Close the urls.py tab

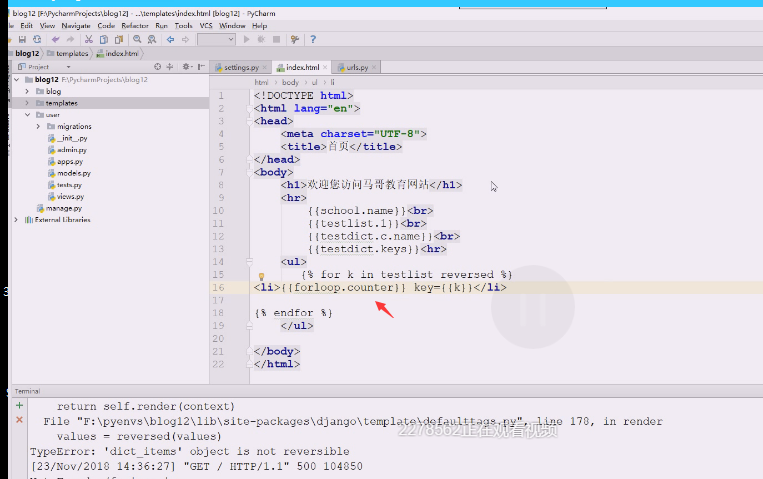tap(374, 68)
